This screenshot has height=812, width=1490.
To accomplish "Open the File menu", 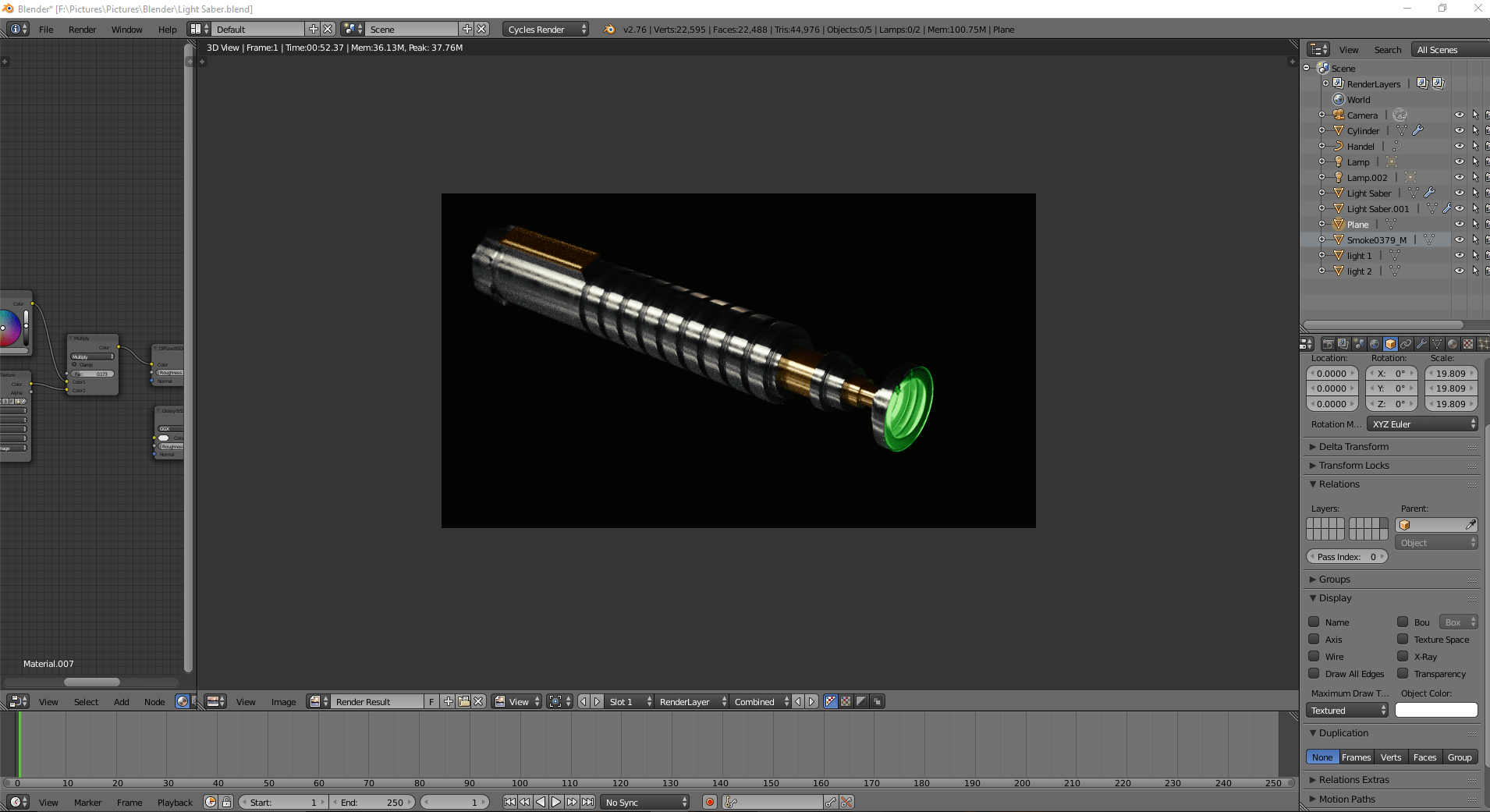I will point(45,29).
